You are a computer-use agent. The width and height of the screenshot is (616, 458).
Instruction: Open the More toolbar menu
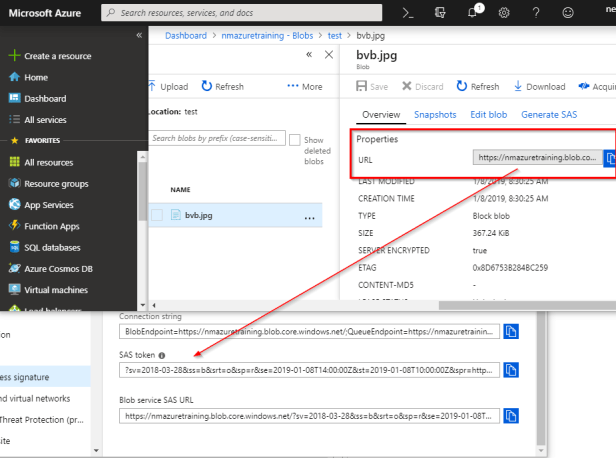305,87
